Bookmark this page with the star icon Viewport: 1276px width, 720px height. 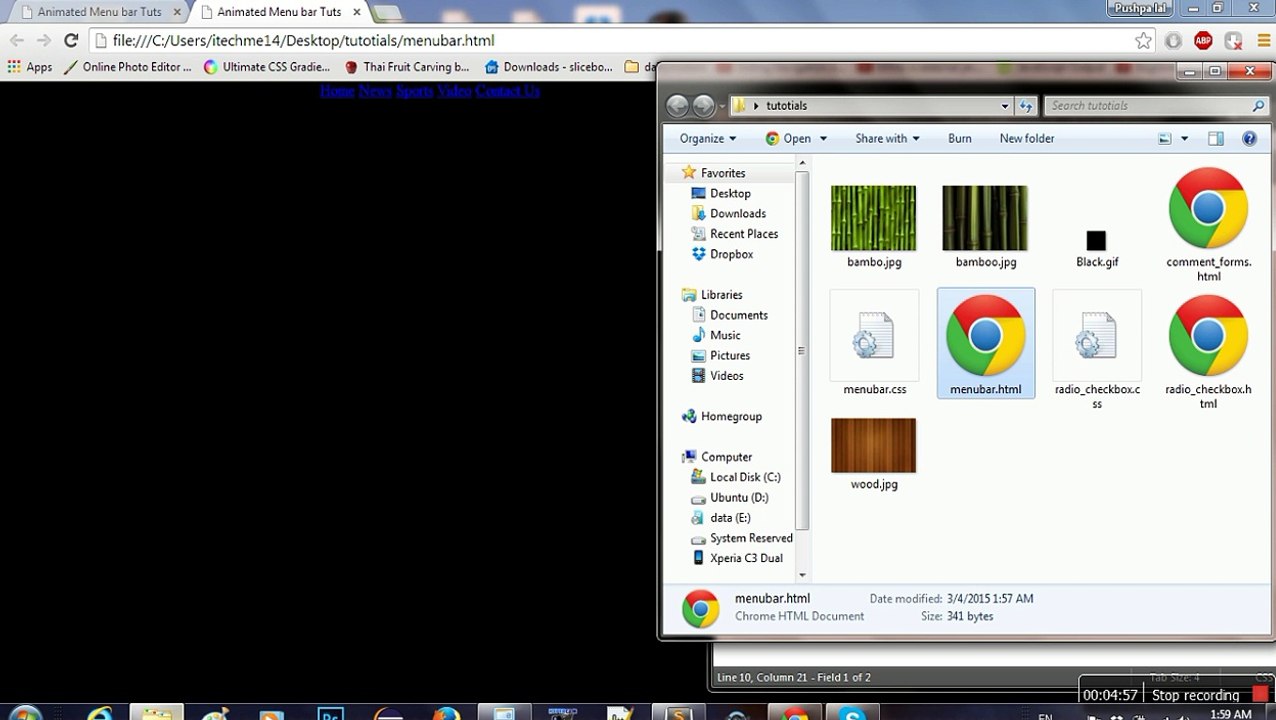click(1143, 41)
